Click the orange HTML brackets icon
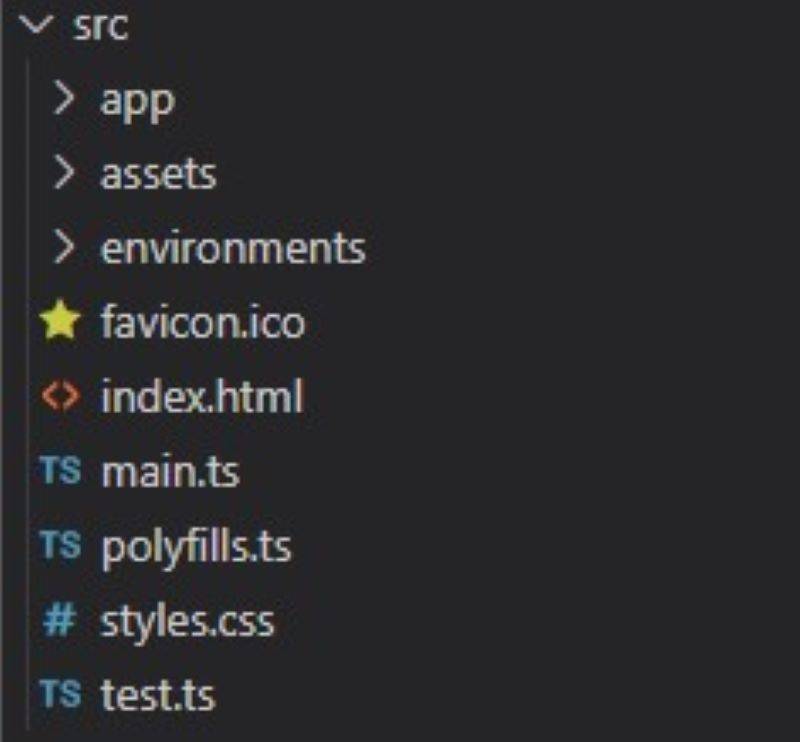This screenshot has width=800, height=742. (x=60, y=397)
